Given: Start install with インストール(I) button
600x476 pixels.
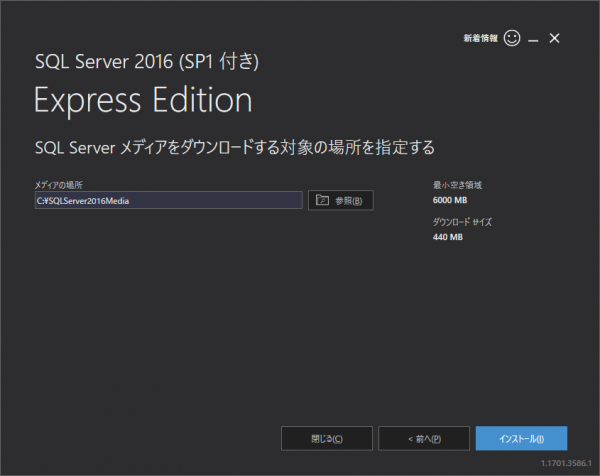Looking at the screenshot, I should pyautogui.click(x=521, y=439).
